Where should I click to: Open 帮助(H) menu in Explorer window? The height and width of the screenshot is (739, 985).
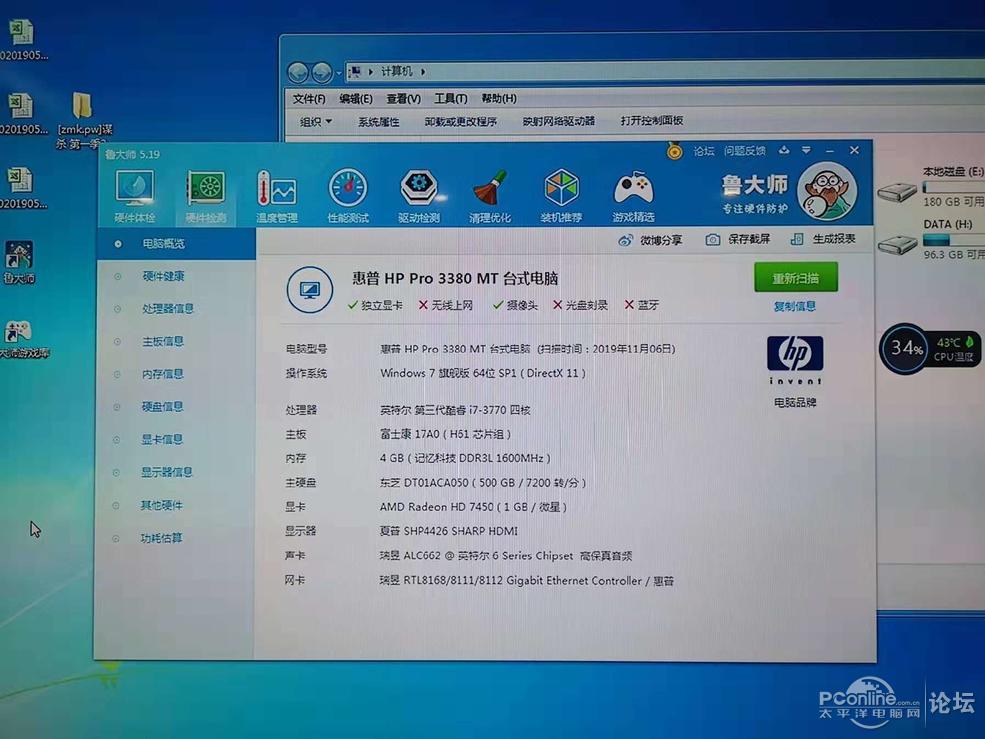pos(499,98)
